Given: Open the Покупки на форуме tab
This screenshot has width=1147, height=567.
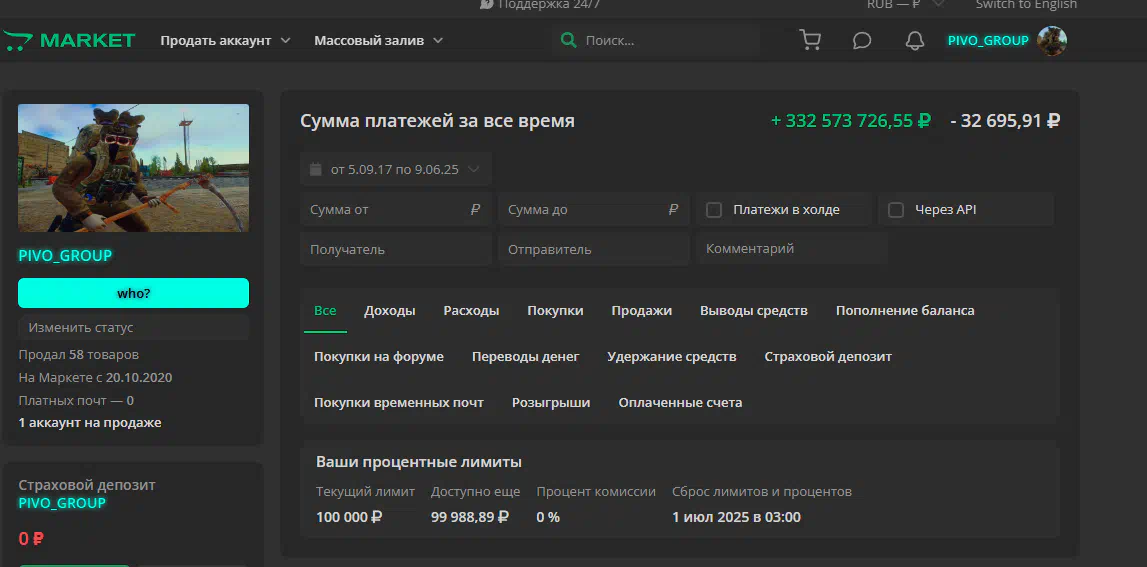Looking at the screenshot, I should 379,357.
